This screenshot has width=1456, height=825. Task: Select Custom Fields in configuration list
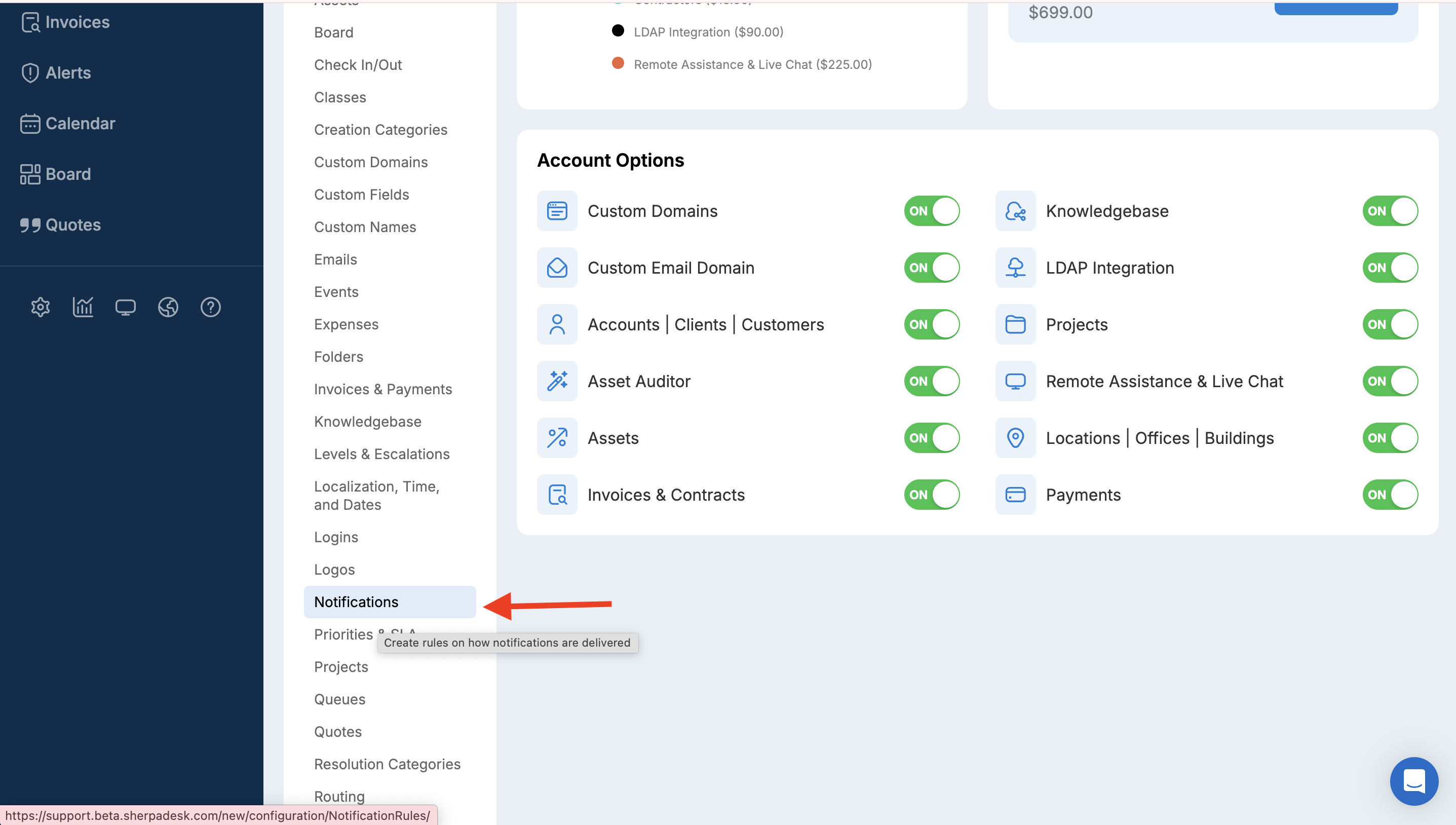pos(361,195)
